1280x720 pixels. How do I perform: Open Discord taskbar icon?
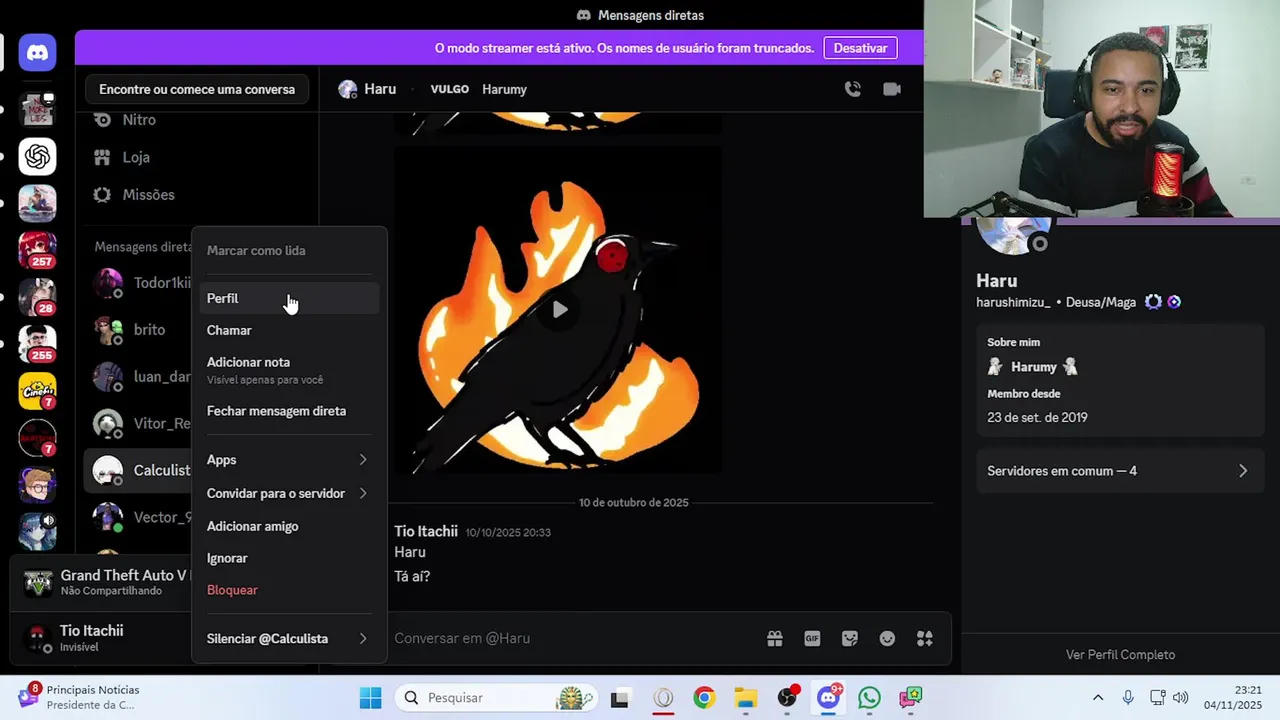point(828,698)
